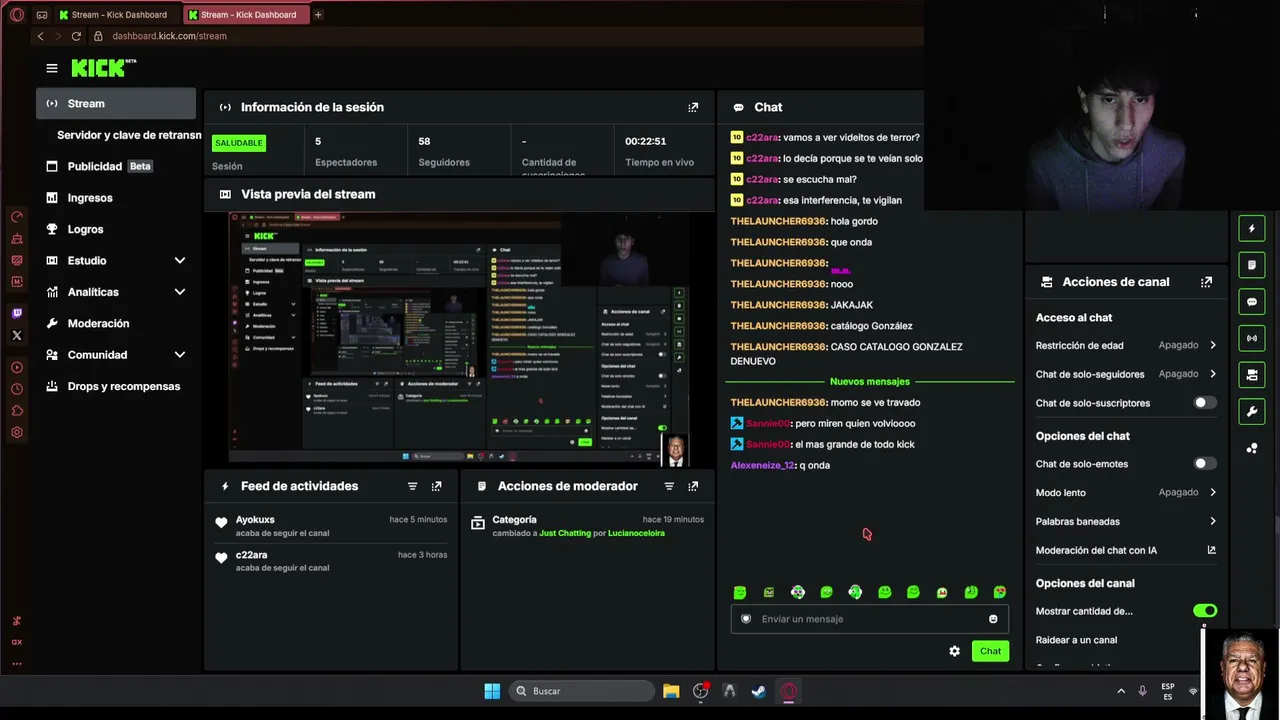
Task: Click the lightning bolt widget button in right rail
Action: pos(1251,229)
